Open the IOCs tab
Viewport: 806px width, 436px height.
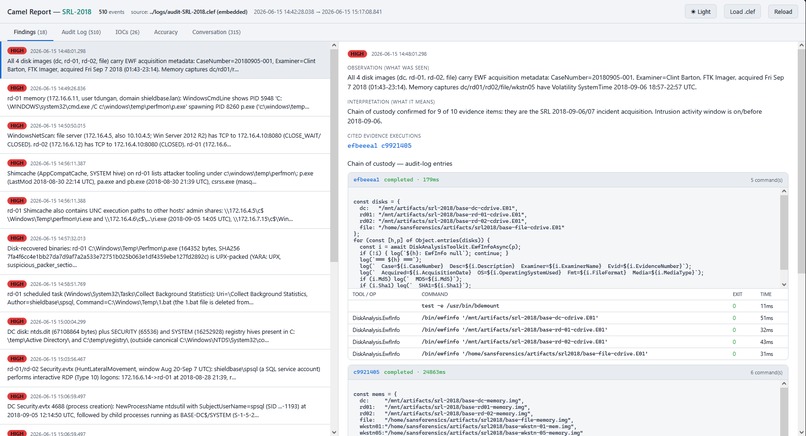click(x=127, y=32)
